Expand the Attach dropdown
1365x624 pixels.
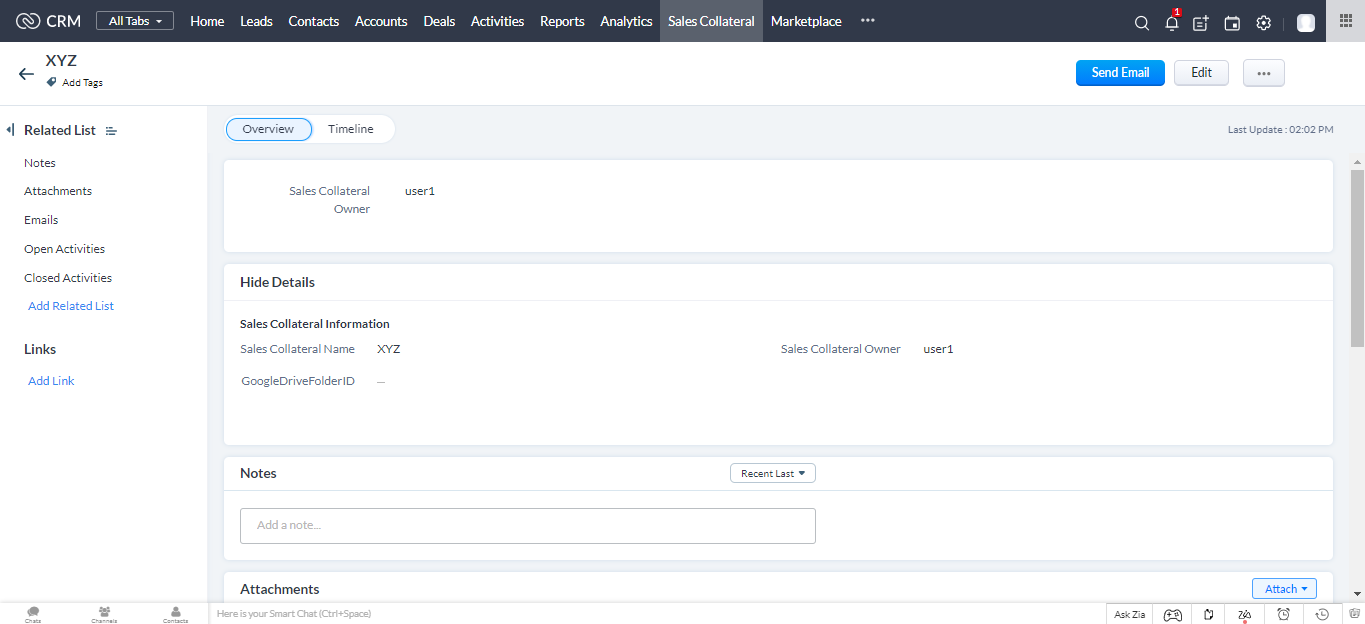point(1284,589)
